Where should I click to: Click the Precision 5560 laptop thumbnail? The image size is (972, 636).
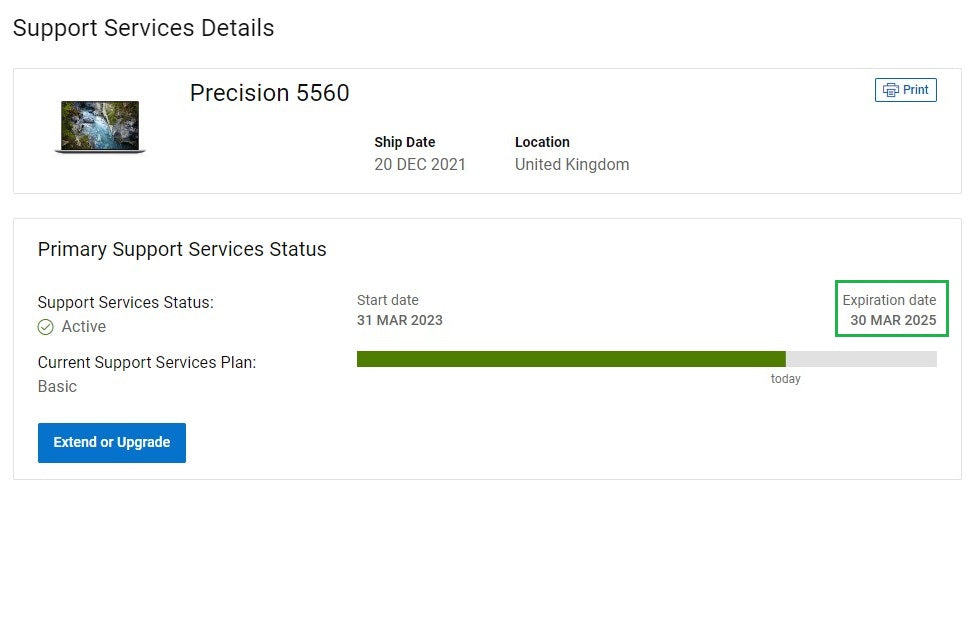(x=100, y=127)
